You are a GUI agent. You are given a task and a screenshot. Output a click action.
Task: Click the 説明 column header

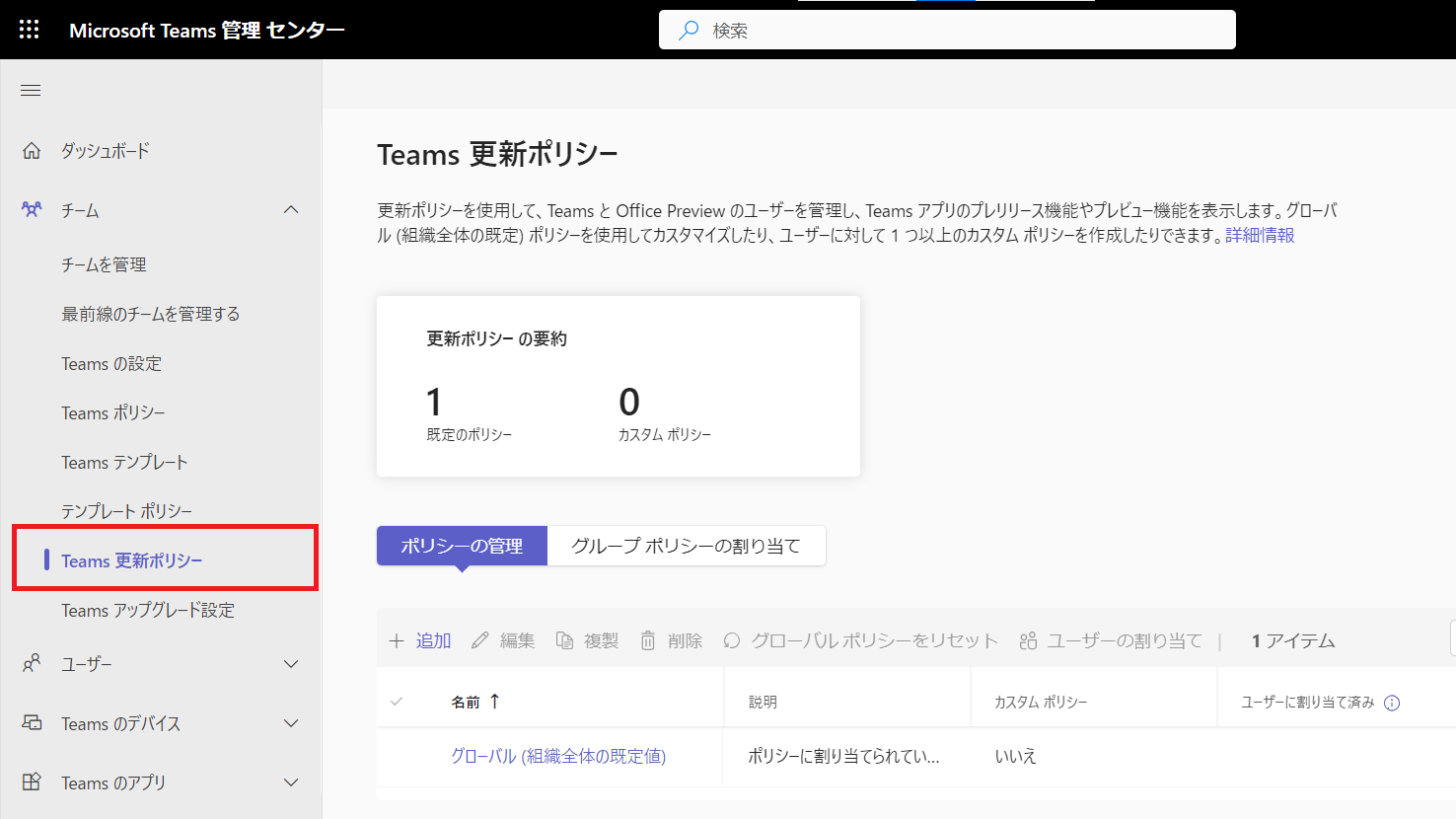click(x=763, y=703)
